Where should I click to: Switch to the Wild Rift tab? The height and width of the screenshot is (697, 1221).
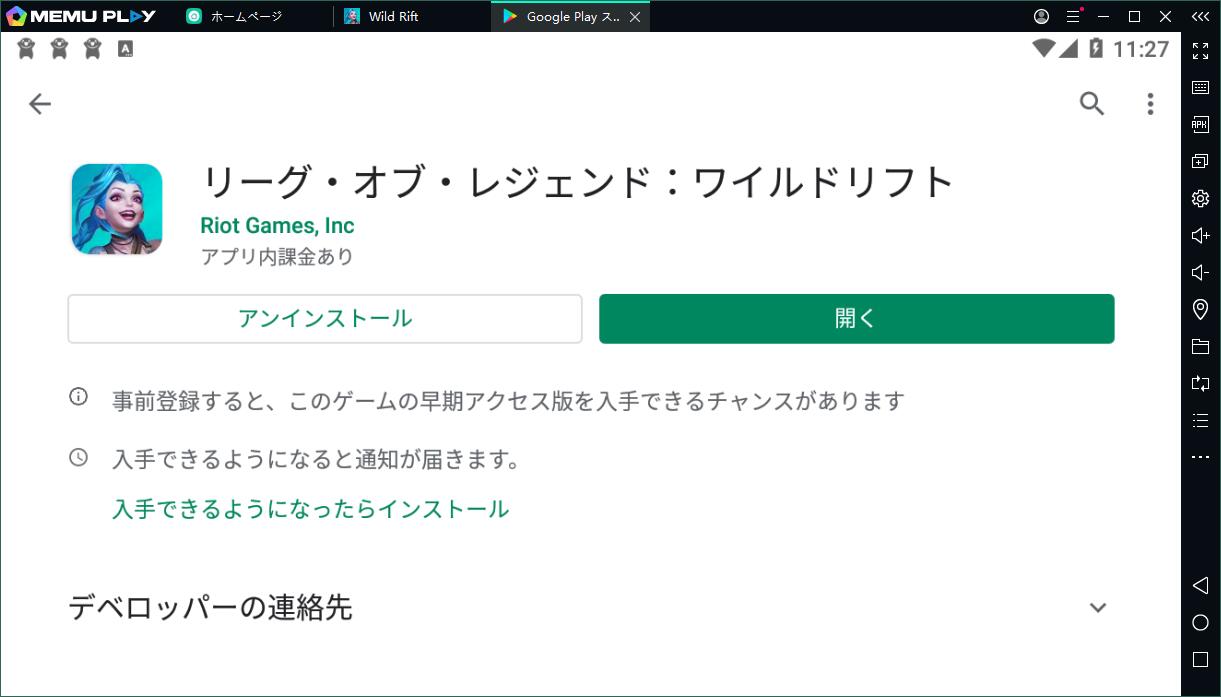pos(394,17)
